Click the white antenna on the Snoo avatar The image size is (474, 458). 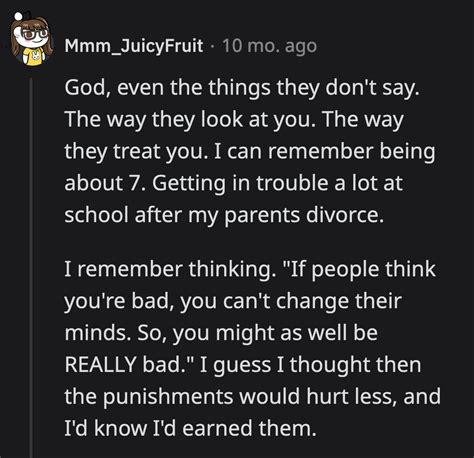point(19,16)
